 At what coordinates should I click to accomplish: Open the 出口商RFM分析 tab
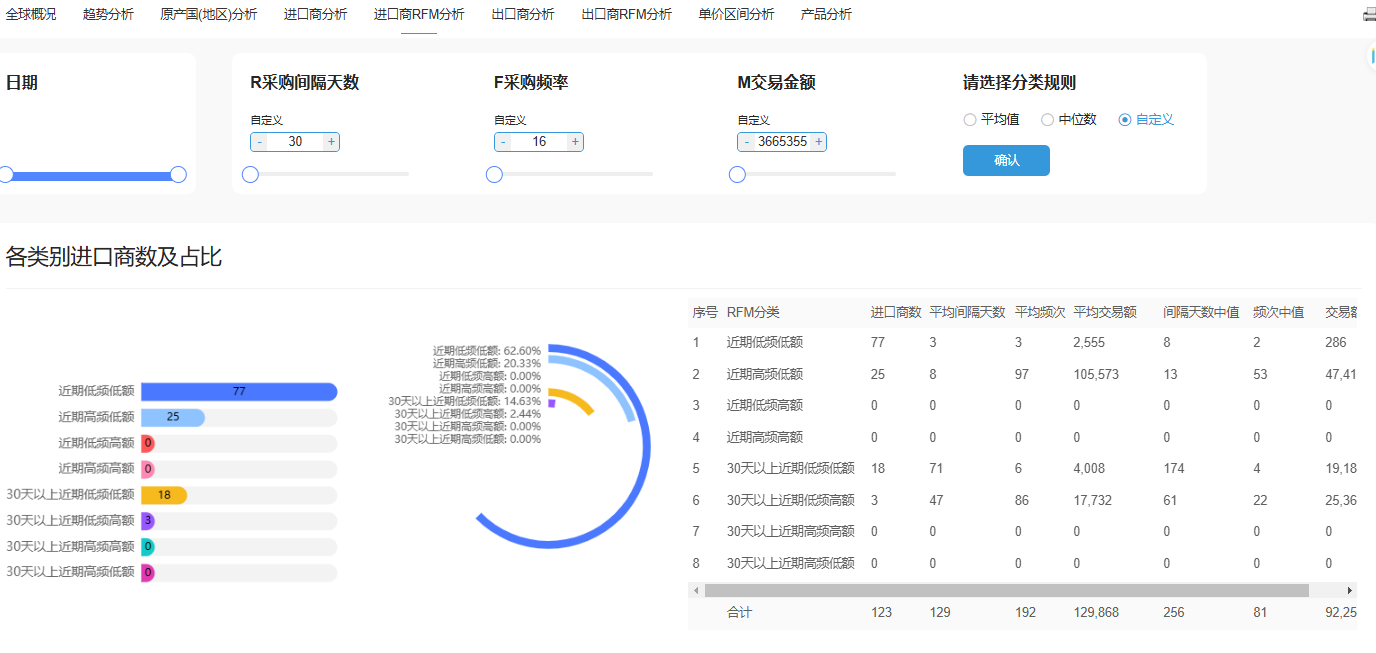point(626,14)
